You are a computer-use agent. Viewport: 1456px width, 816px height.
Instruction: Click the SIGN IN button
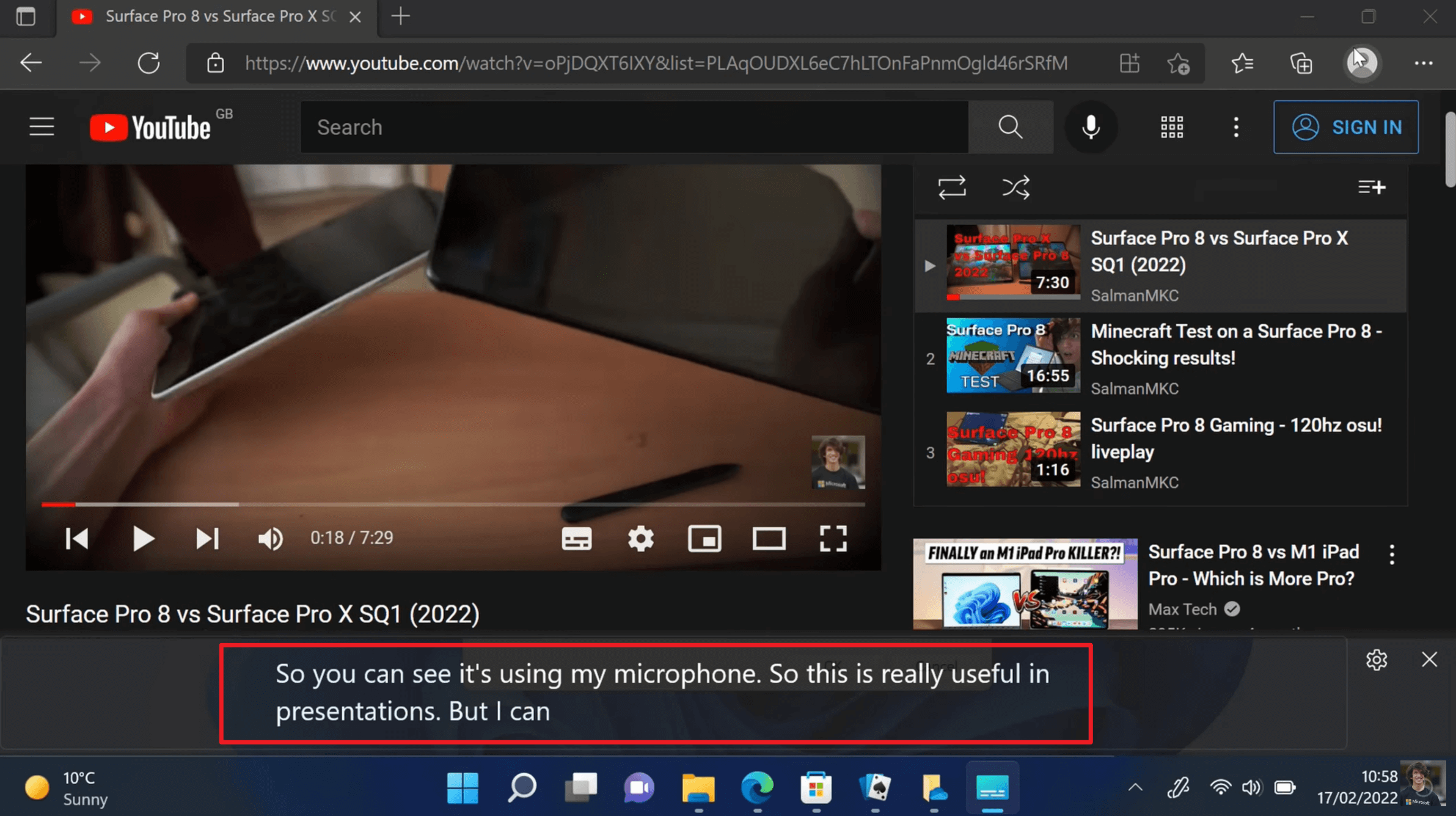tap(1345, 127)
